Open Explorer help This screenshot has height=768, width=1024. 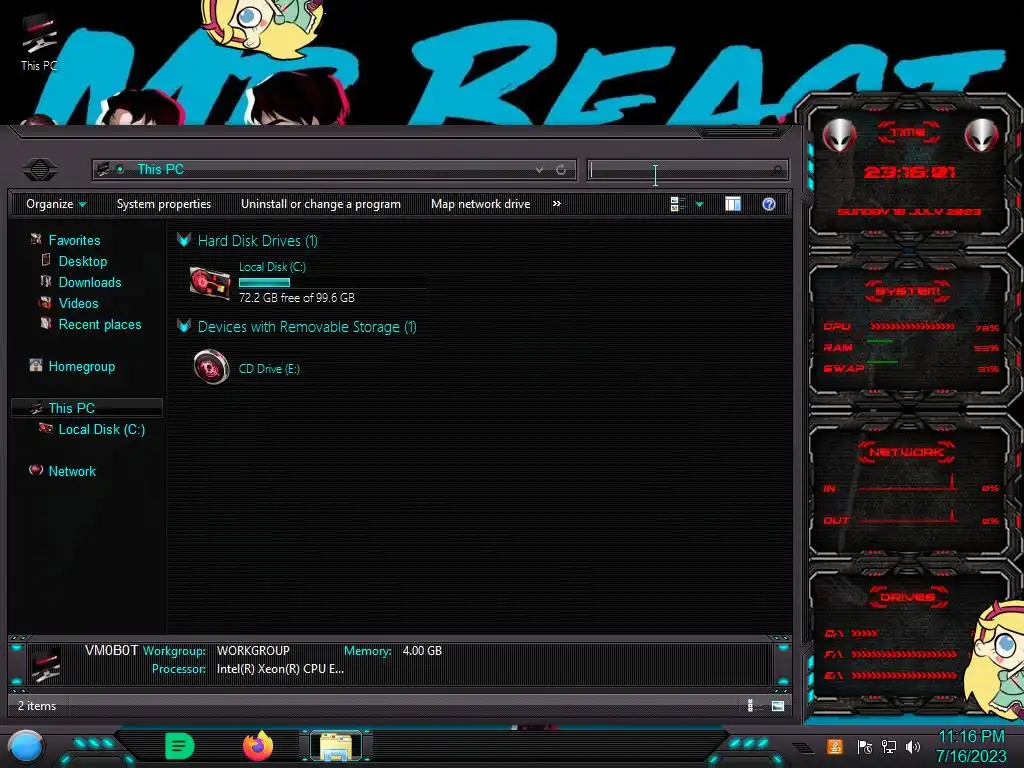(x=769, y=204)
